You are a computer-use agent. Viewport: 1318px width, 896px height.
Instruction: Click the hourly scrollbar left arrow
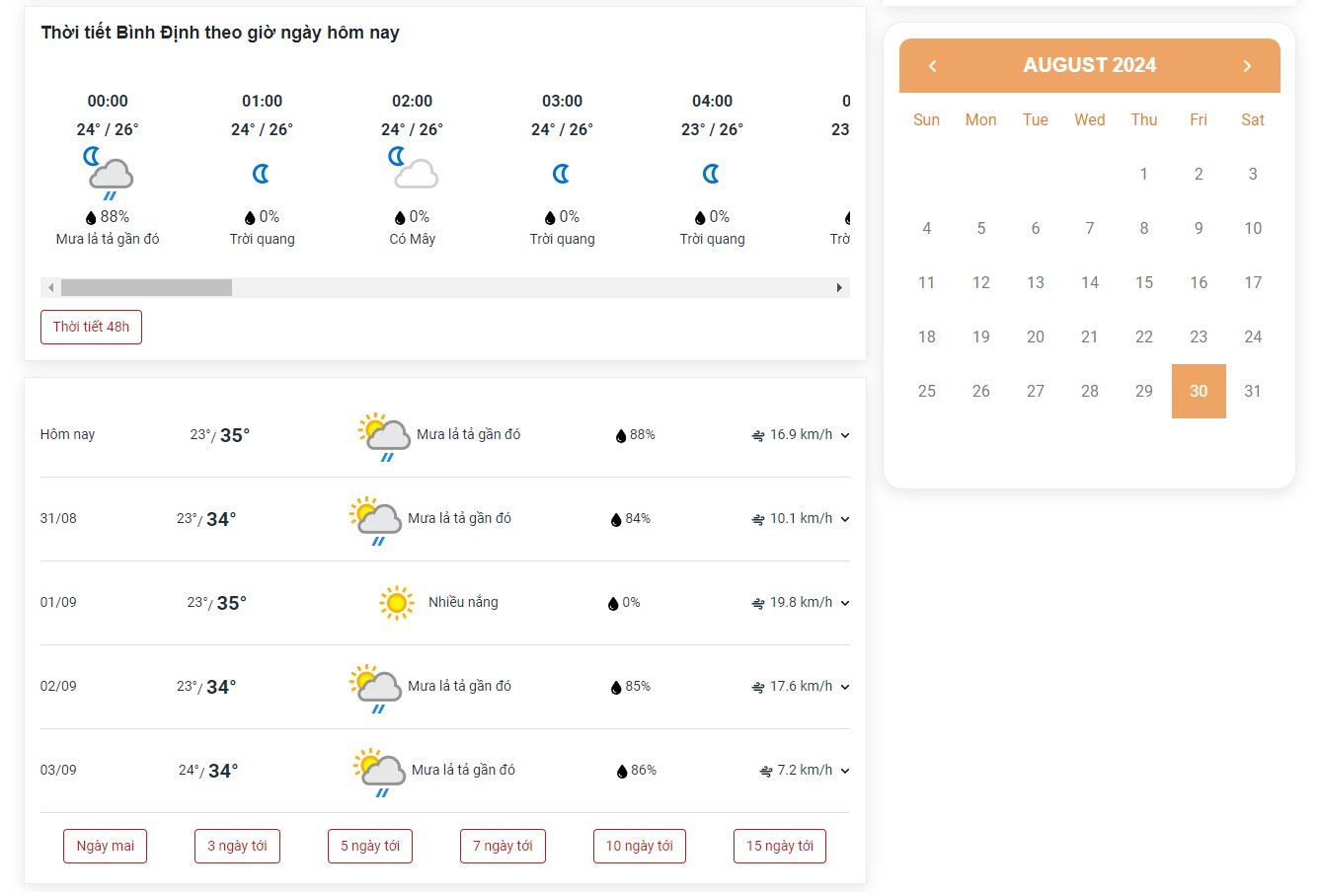point(50,287)
